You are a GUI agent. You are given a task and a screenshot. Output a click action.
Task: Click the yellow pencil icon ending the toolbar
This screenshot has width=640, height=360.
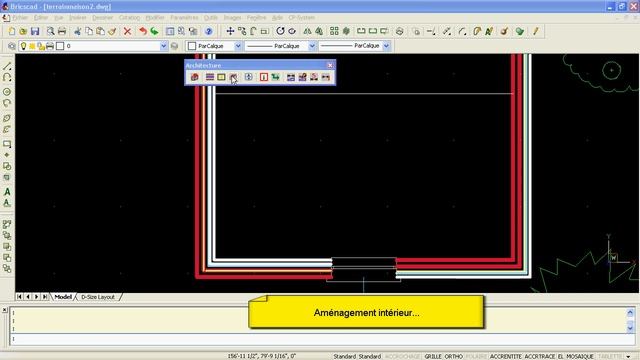pos(536,31)
